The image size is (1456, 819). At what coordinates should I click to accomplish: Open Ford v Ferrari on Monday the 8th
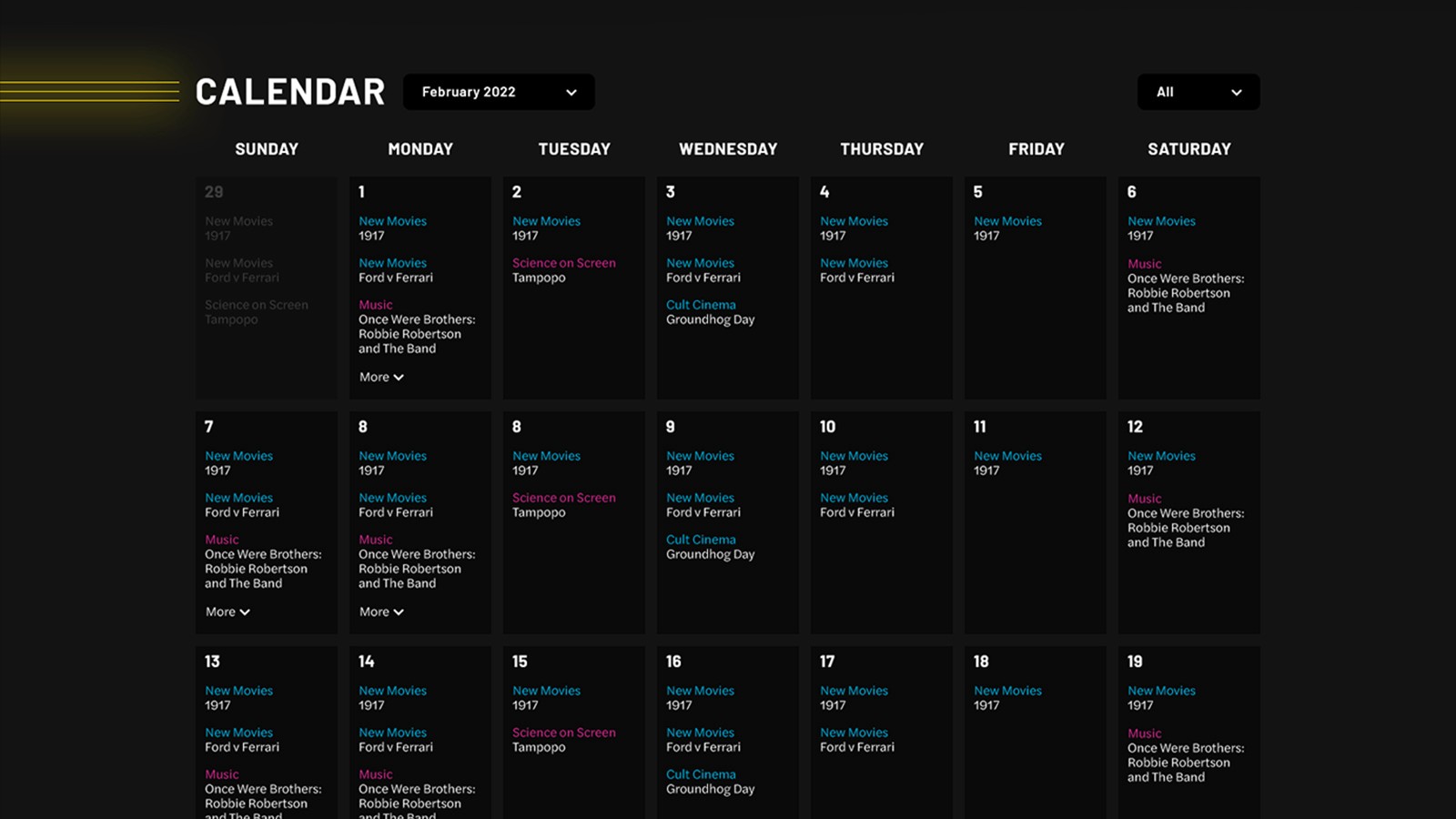[396, 512]
